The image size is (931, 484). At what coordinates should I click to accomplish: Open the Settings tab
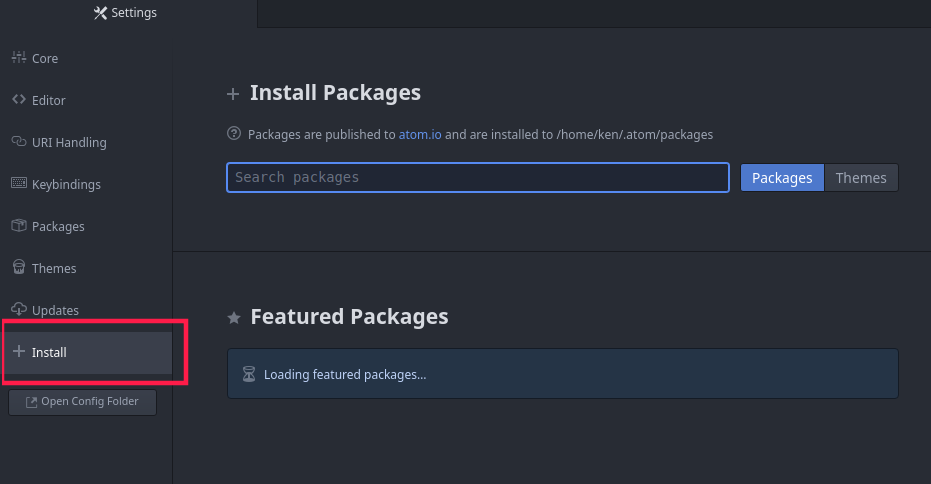coord(125,13)
